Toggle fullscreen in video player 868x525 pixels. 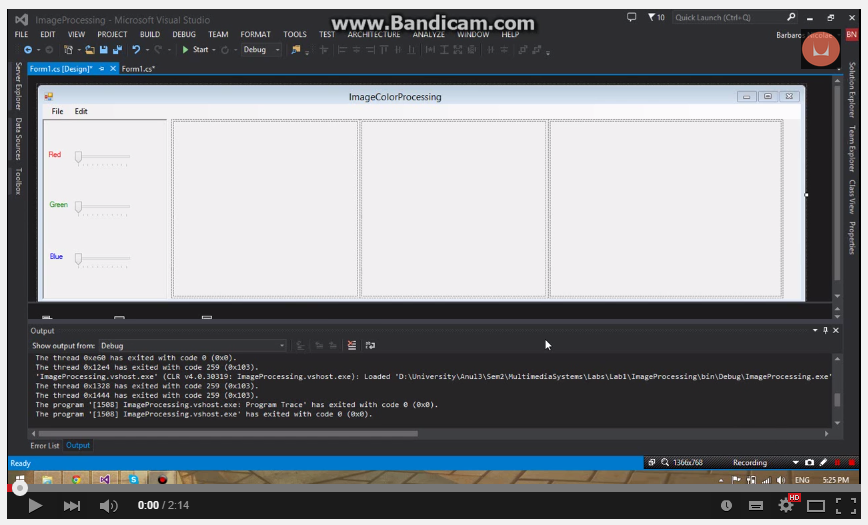(x=846, y=505)
